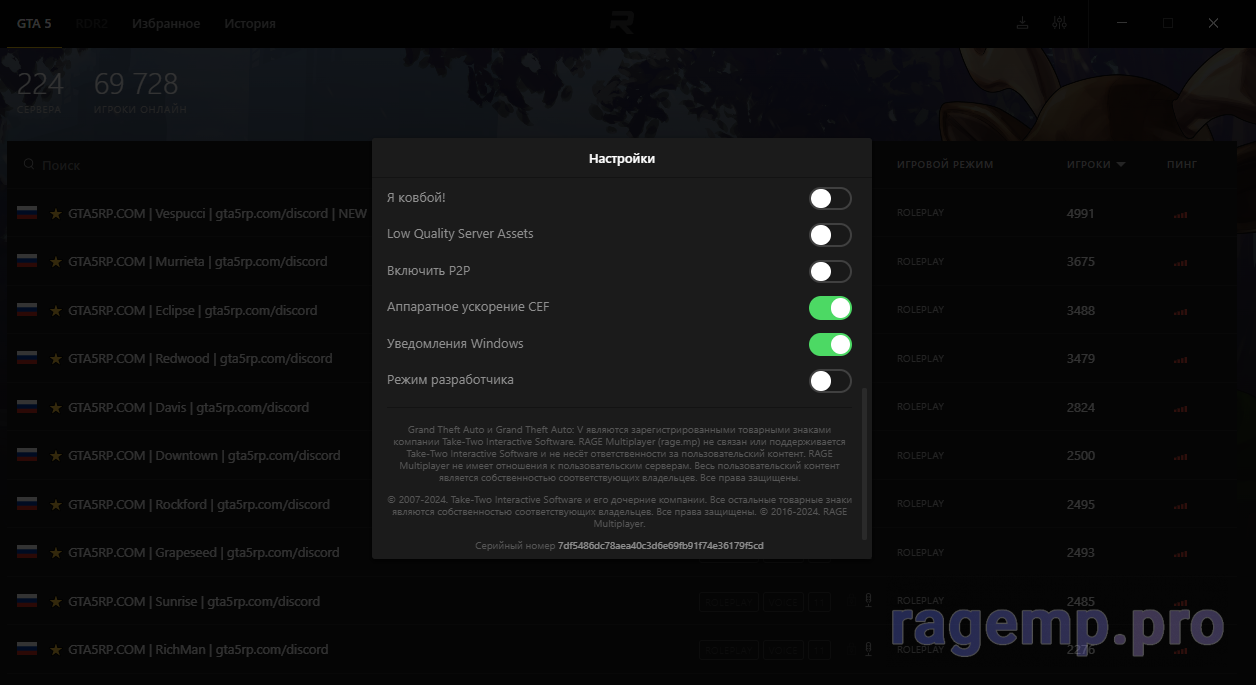Toggle the 'Я ковбой!' switch
The image size is (1256, 685).
(830, 198)
